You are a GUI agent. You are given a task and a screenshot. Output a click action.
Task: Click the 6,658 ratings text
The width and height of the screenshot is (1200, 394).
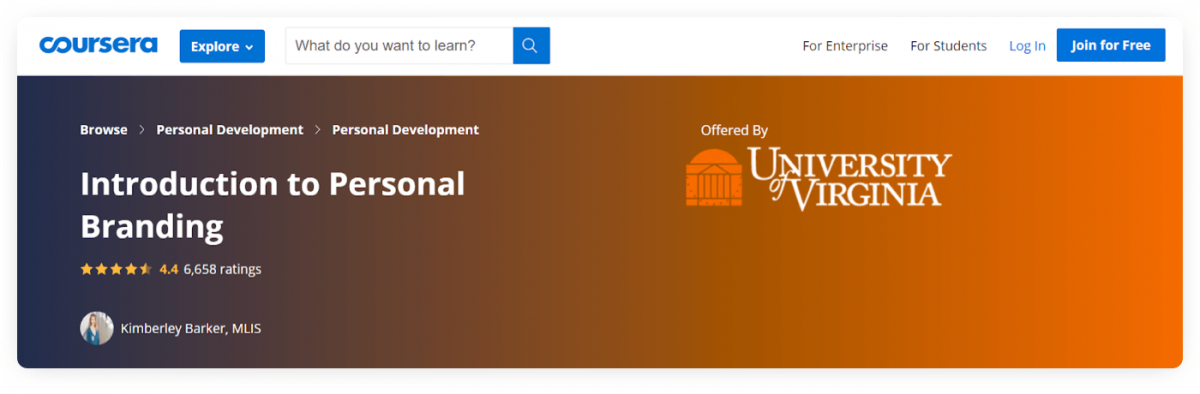[222, 269]
